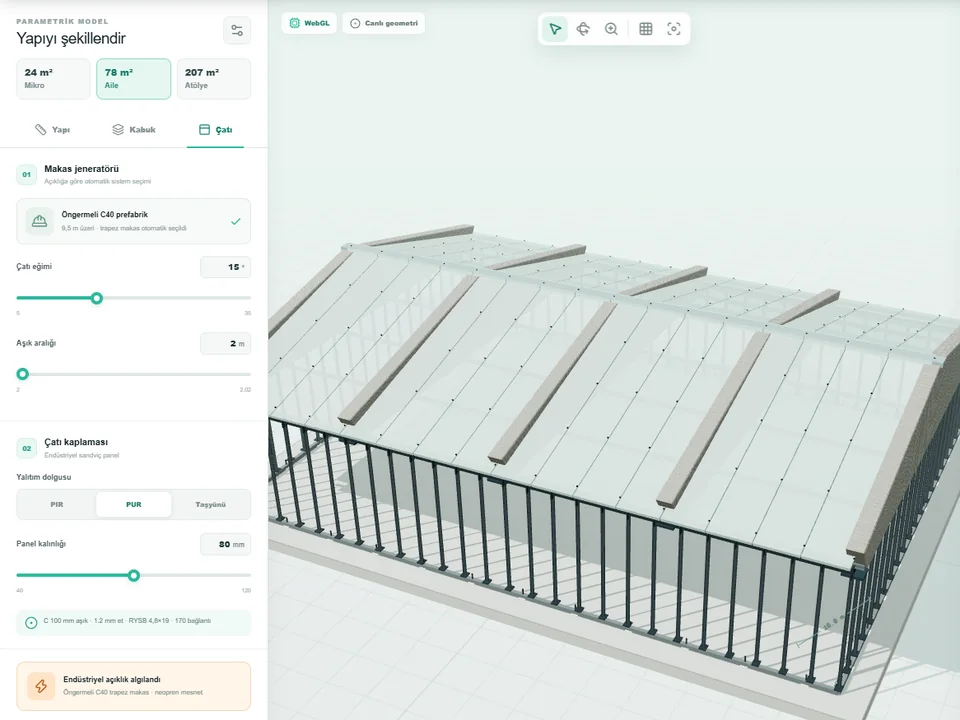This screenshot has height=720, width=960.
Task: Select the Öngermeli C40 prefabrik card
Action: [x=133, y=221]
